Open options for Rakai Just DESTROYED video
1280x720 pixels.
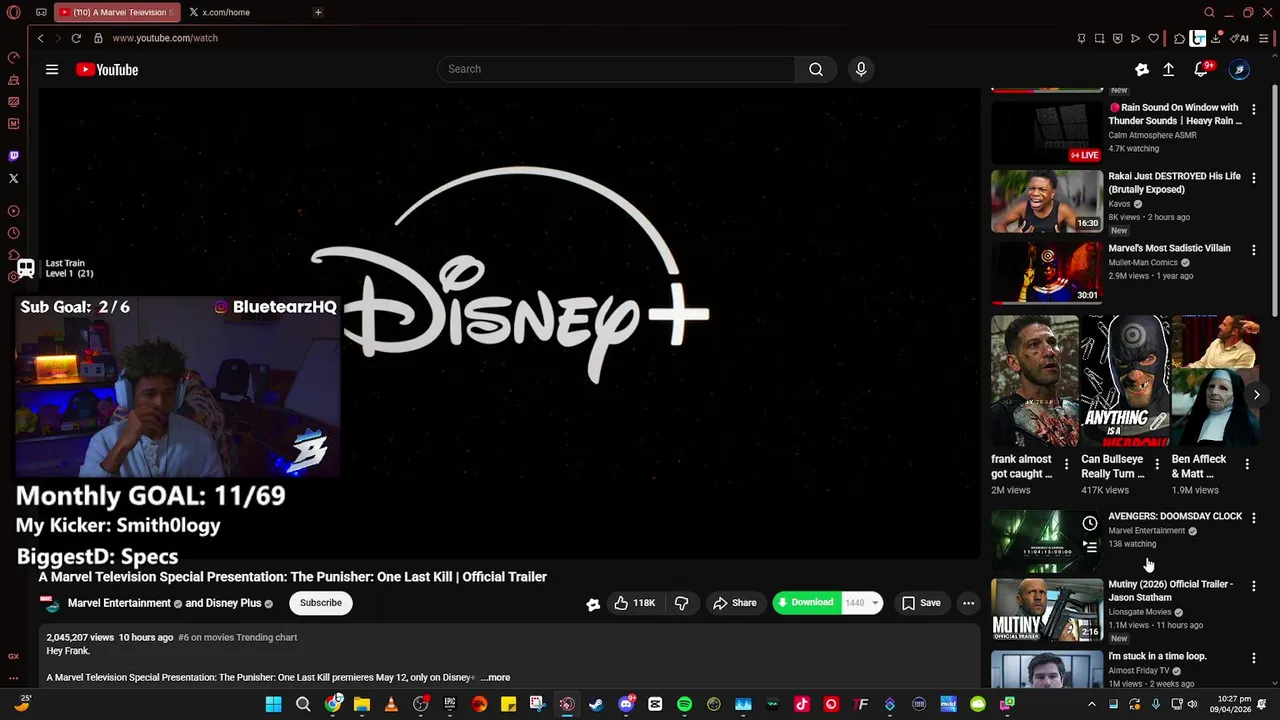pyautogui.click(x=1253, y=178)
